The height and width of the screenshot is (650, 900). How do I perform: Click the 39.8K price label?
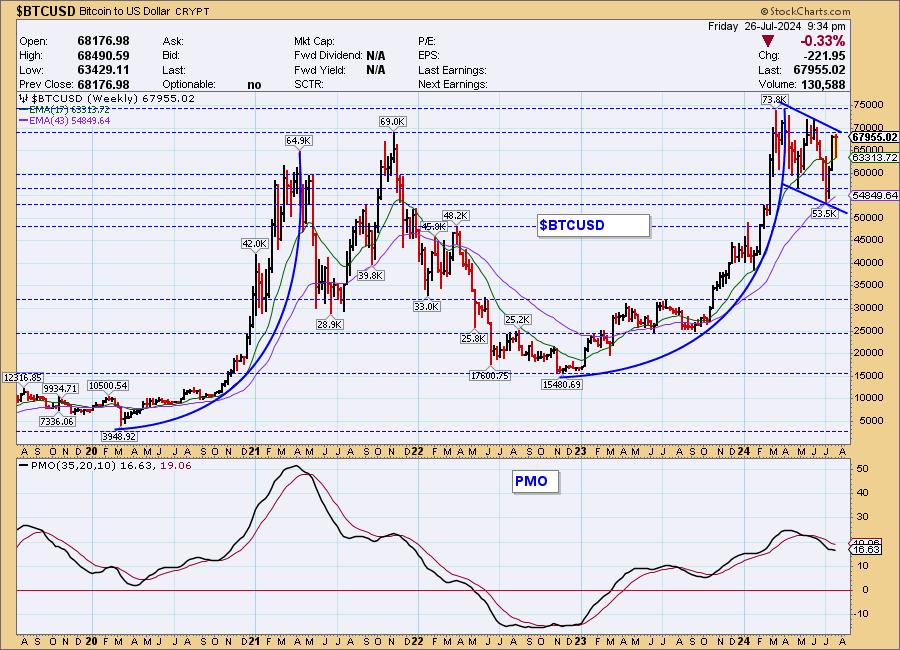tap(370, 276)
